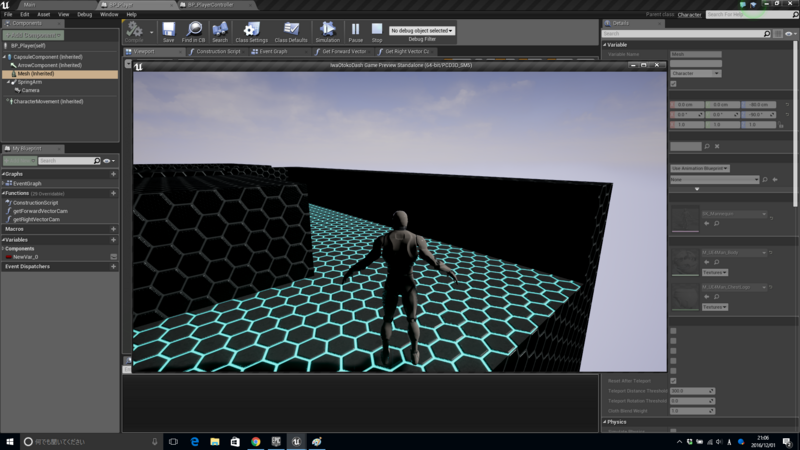Switch to BP_PlayerController document tab
The image size is (800, 450).
coord(210,5)
